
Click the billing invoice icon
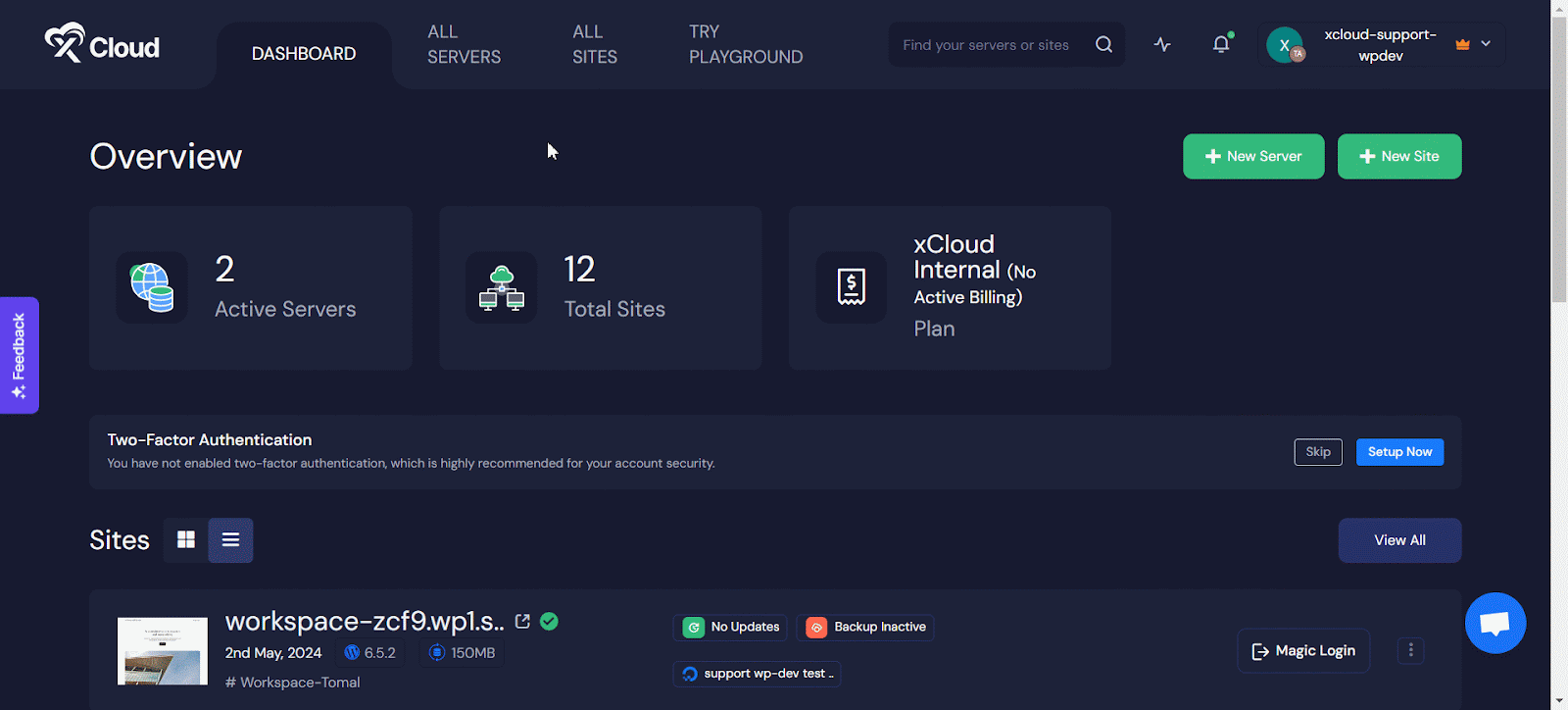[852, 287]
